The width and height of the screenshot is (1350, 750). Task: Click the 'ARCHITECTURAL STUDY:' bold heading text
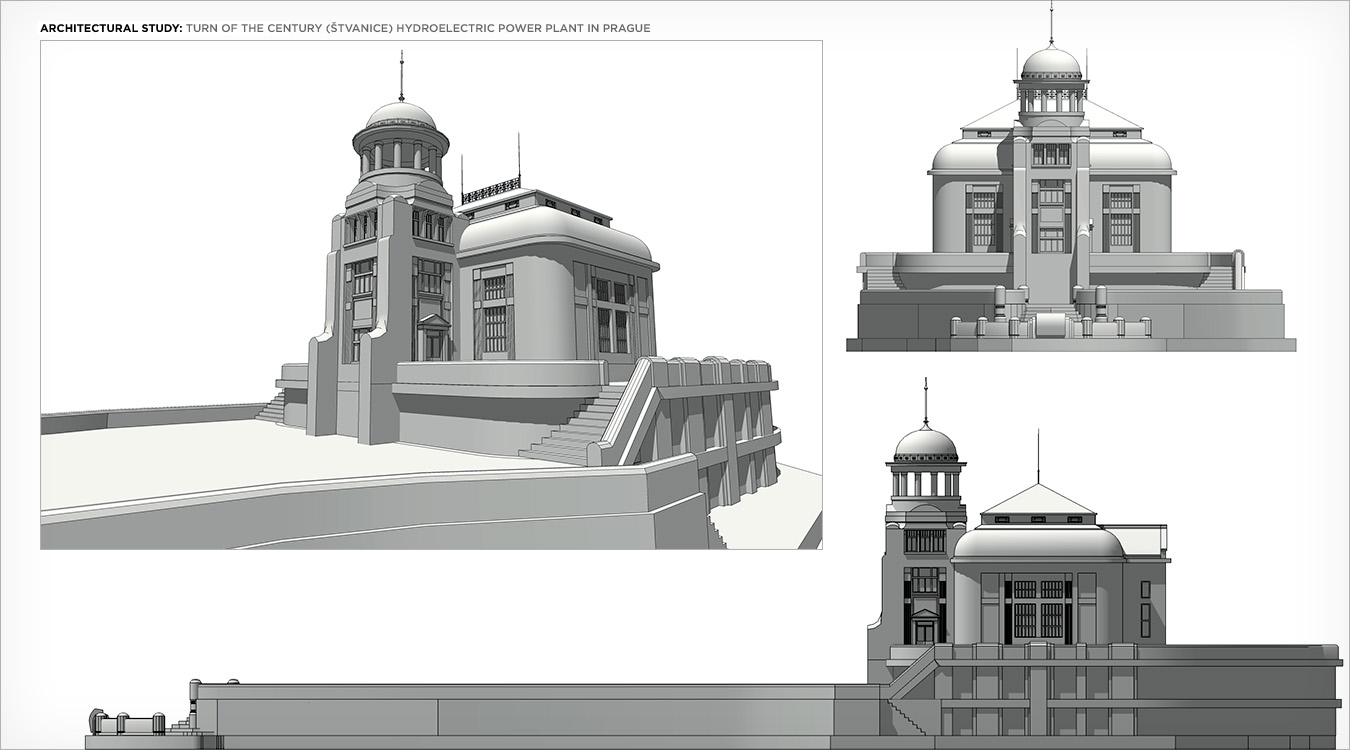point(111,28)
